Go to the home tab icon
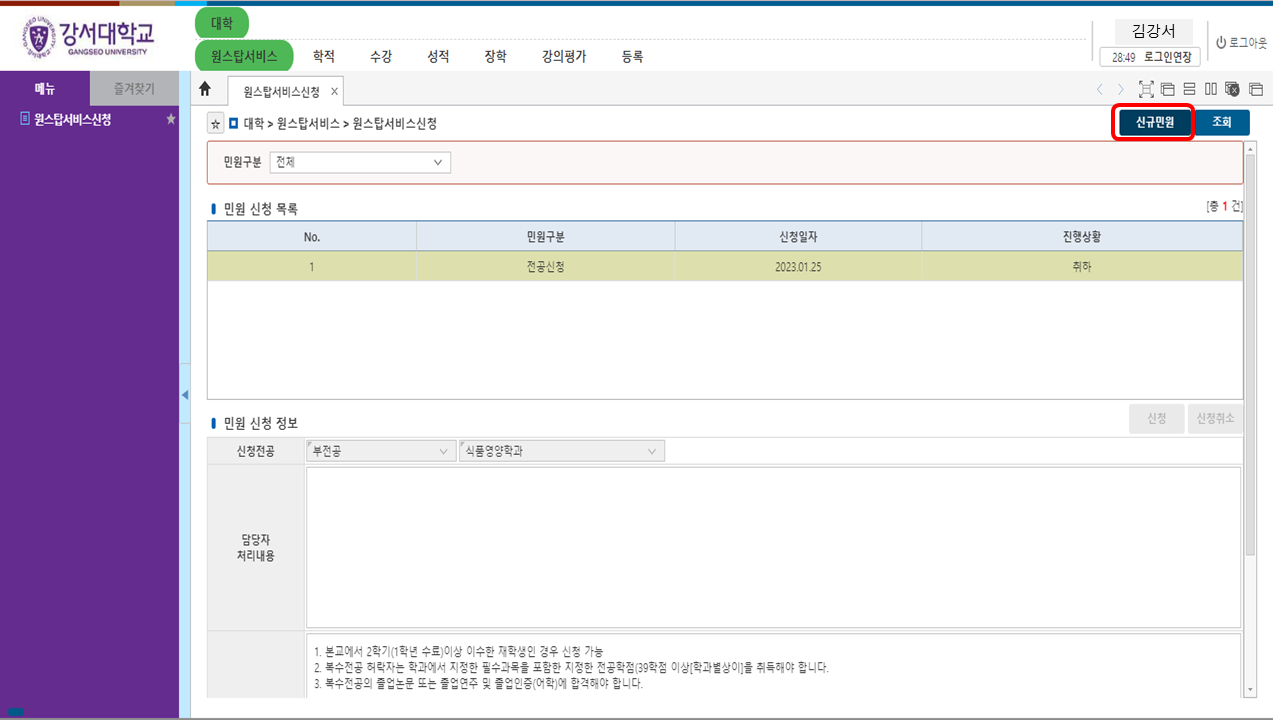The image size is (1280, 720). [x=205, y=89]
